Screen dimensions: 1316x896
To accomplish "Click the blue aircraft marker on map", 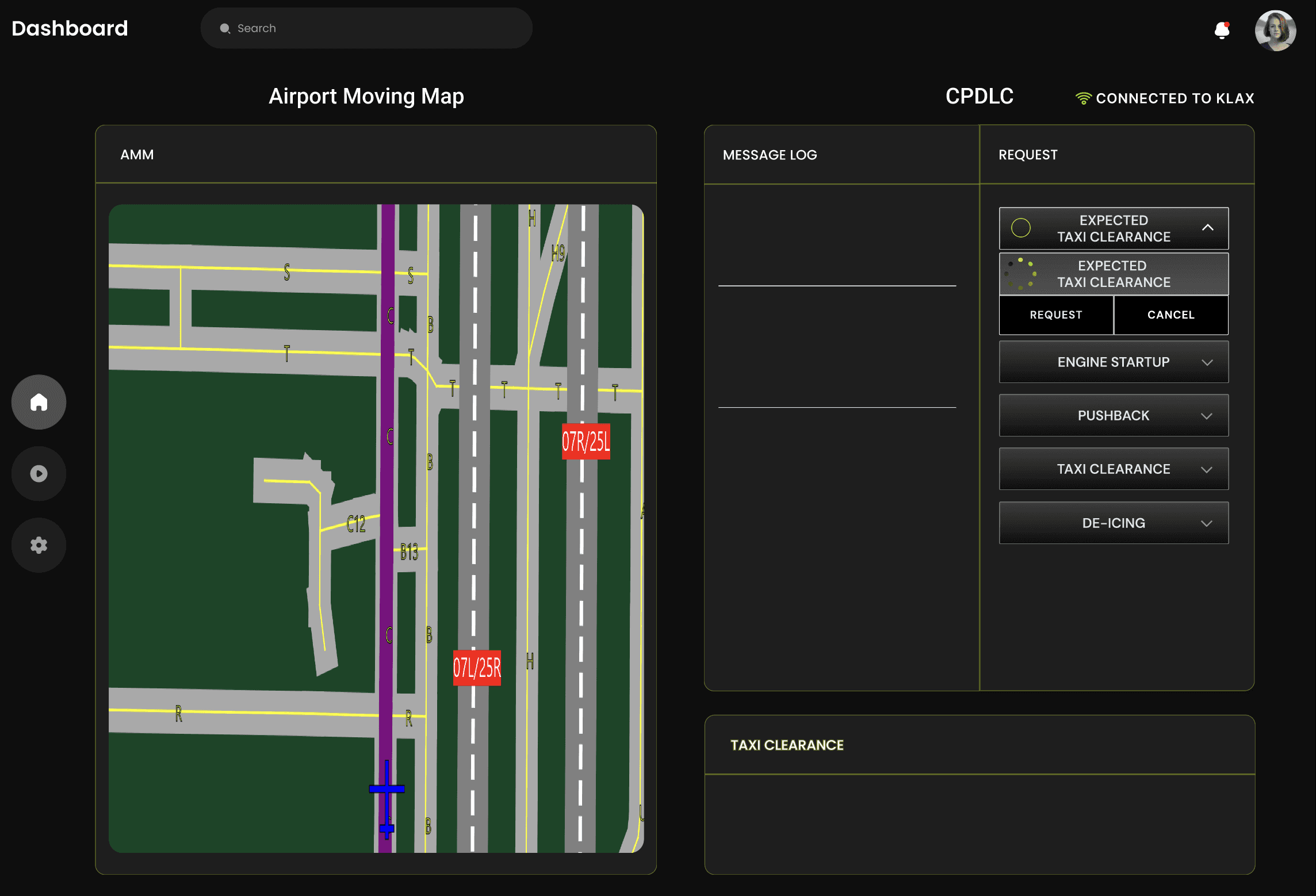I will pos(387,789).
